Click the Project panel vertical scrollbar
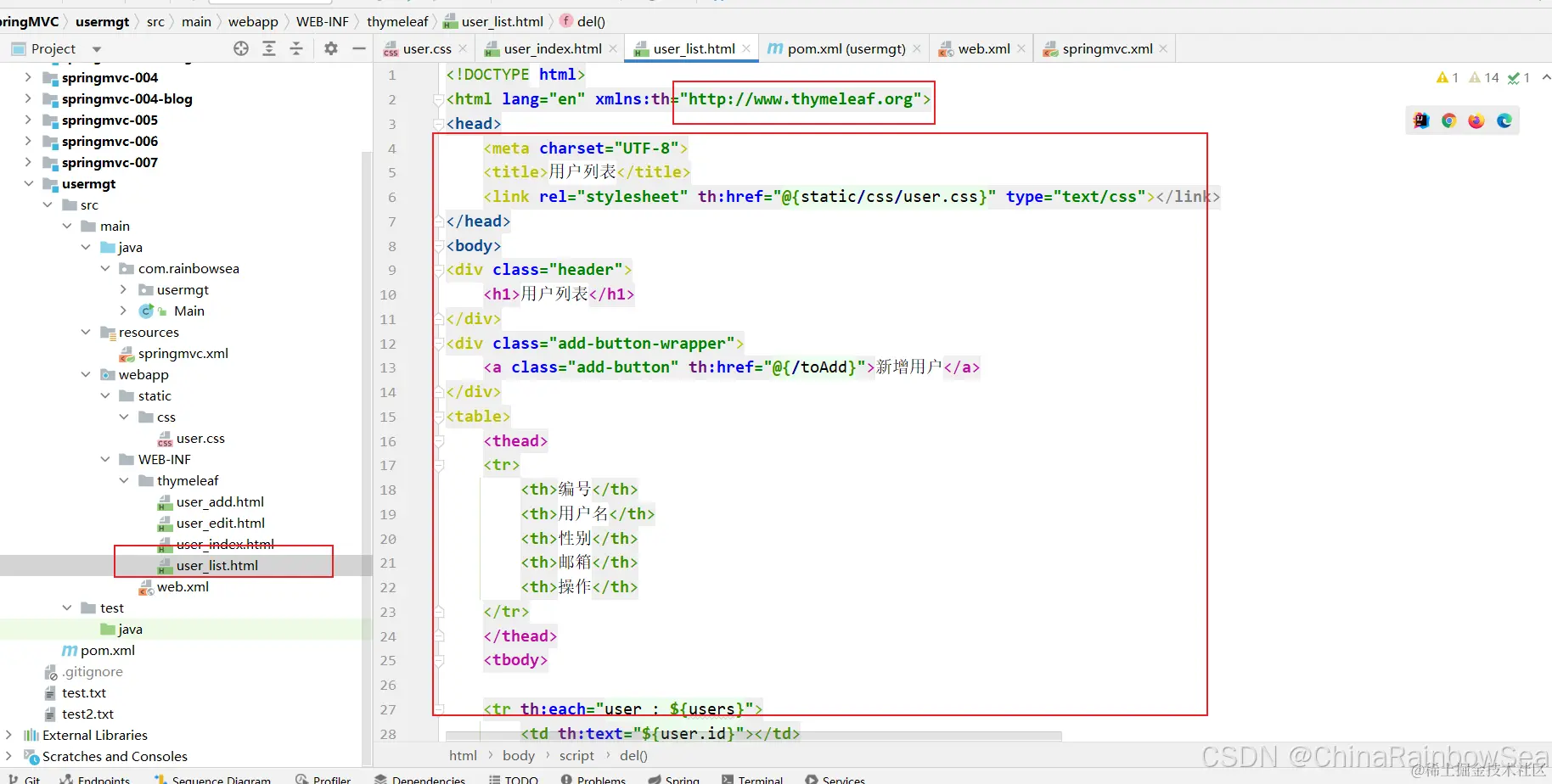The image size is (1552, 784). [x=368, y=458]
